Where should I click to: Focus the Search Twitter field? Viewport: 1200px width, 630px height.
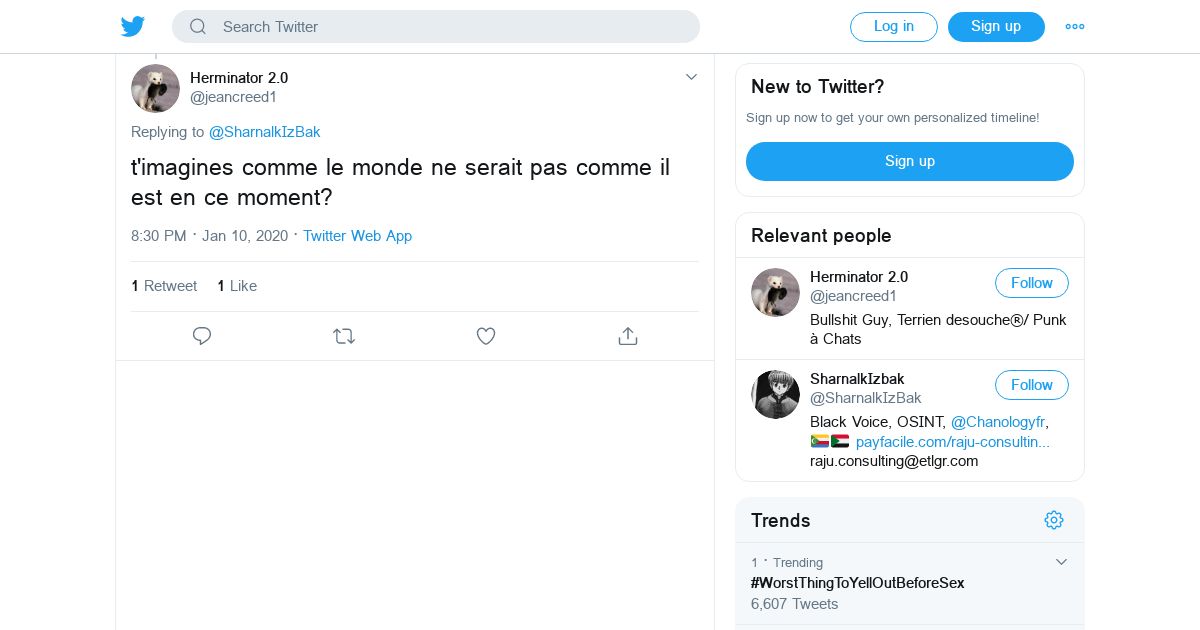pyautogui.click(x=450, y=27)
